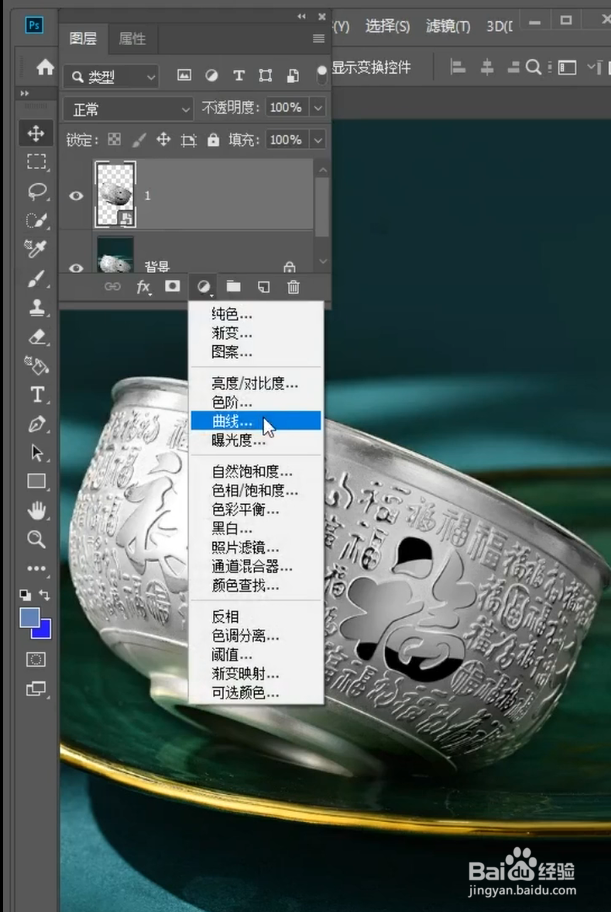Collapse the panel with double arrows
611x912 pixels.
pyautogui.click(x=301, y=16)
